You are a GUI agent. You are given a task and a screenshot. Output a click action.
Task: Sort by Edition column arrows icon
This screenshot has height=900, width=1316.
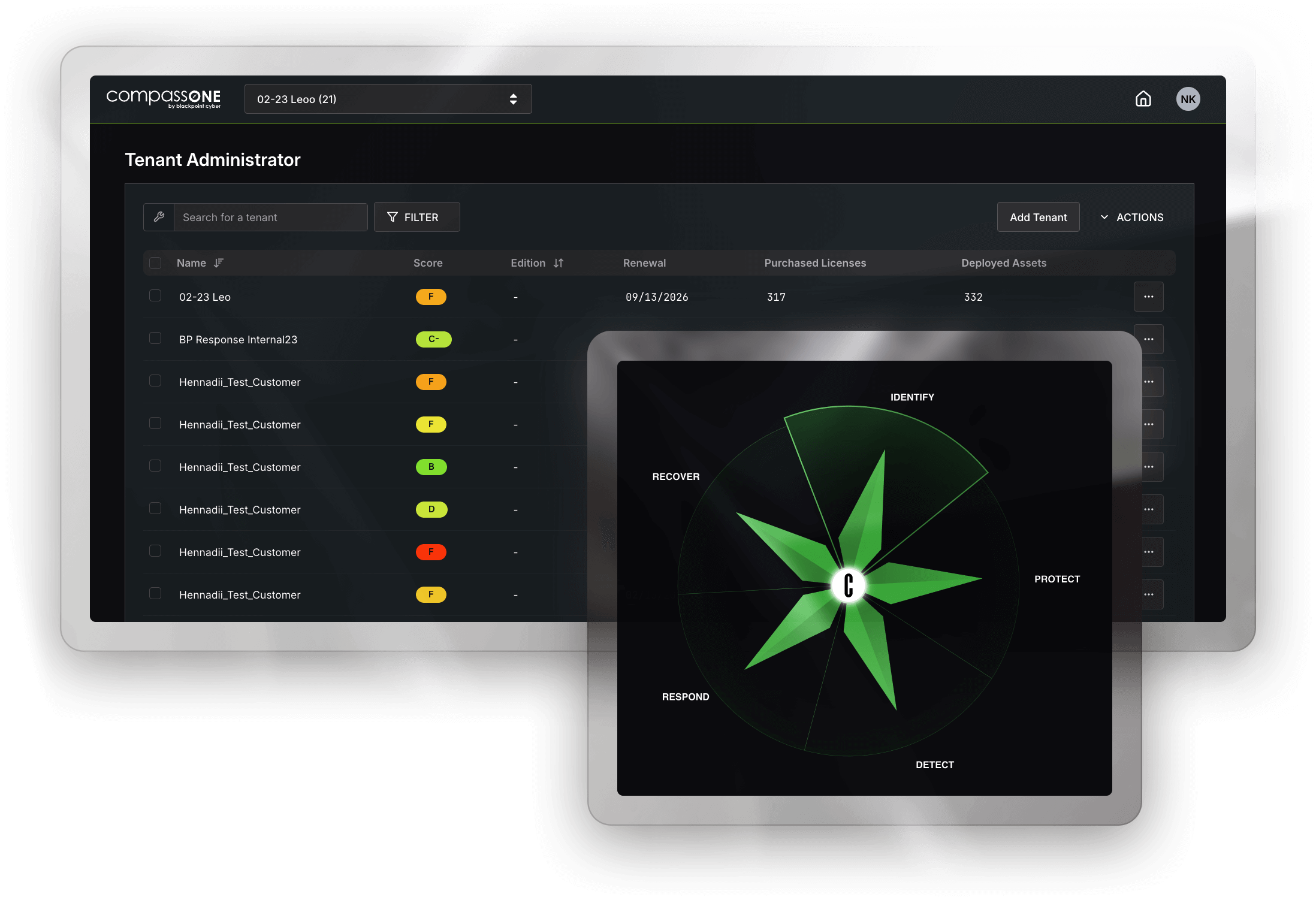pos(559,263)
